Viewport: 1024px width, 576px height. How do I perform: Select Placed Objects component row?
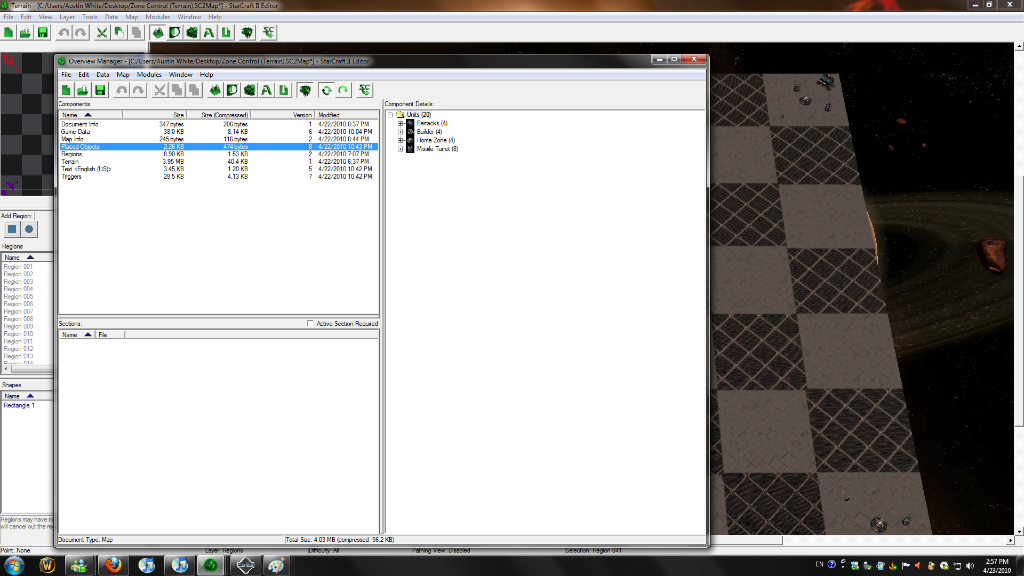click(218, 146)
